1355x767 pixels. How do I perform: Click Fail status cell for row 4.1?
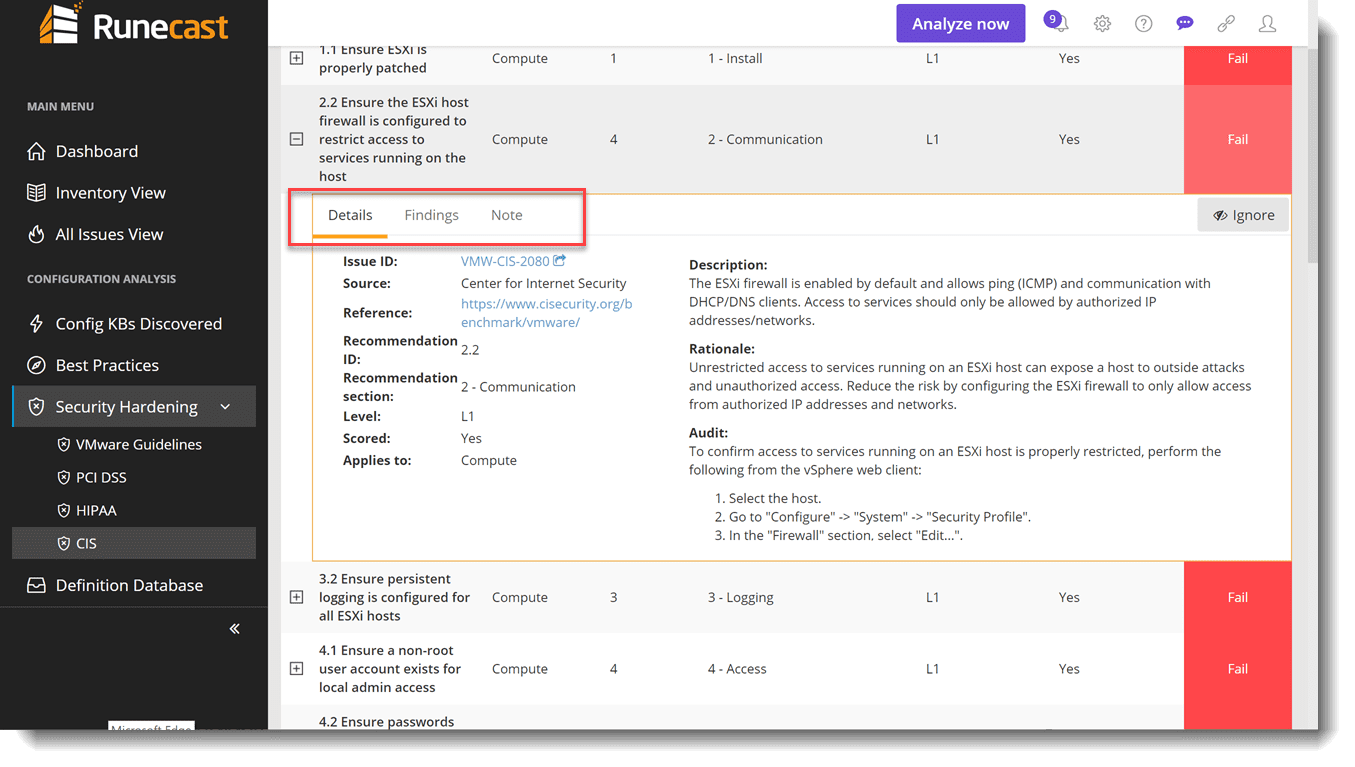pos(1237,669)
